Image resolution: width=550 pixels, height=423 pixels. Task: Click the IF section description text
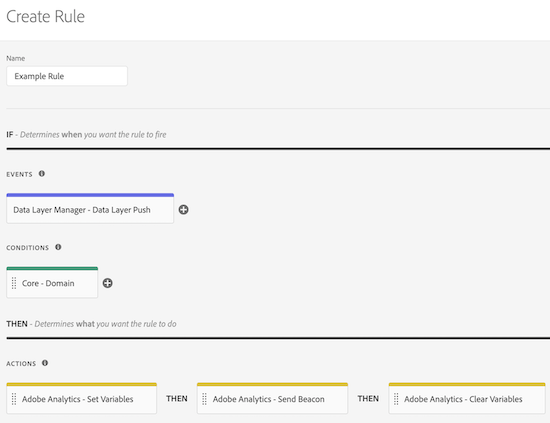[86, 135]
